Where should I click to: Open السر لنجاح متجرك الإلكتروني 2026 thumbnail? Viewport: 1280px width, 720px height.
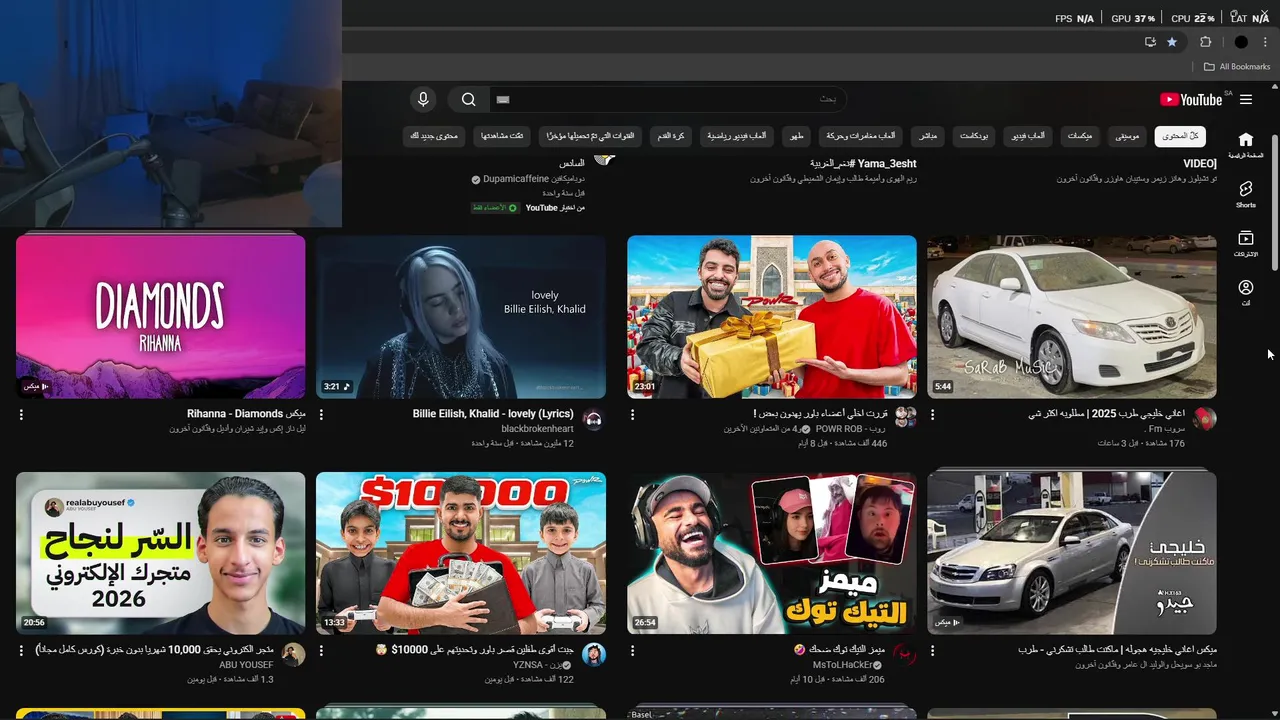pos(161,553)
